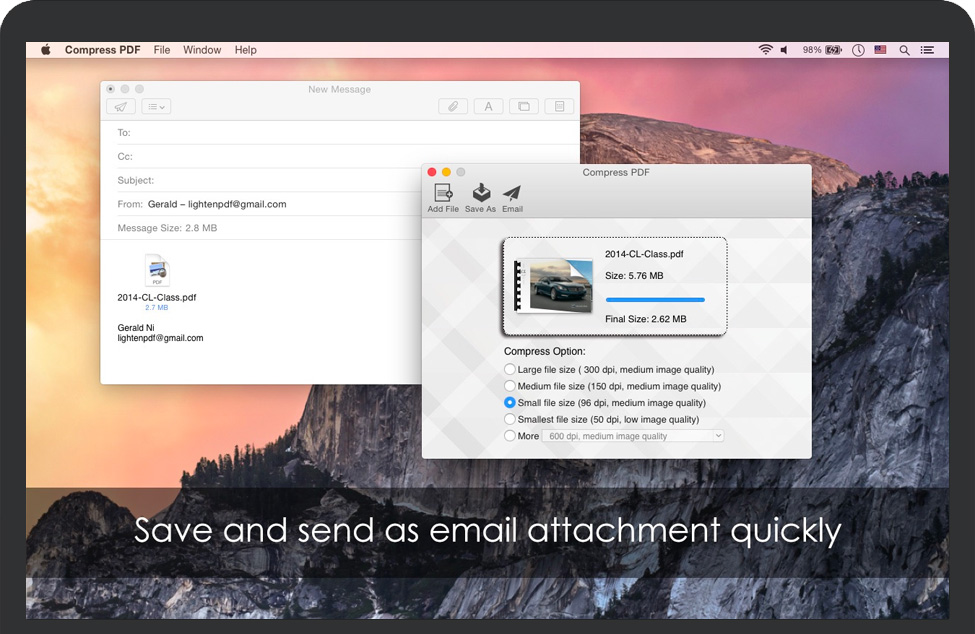Expand the 600 dpi quality dropdown
Screen dimensions: 975x634
coord(632,436)
